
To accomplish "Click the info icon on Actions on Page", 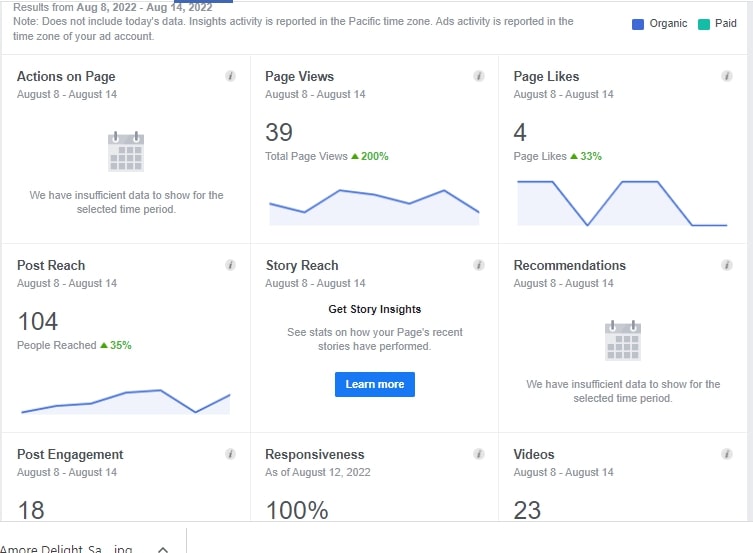I will (x=230, y=76).
